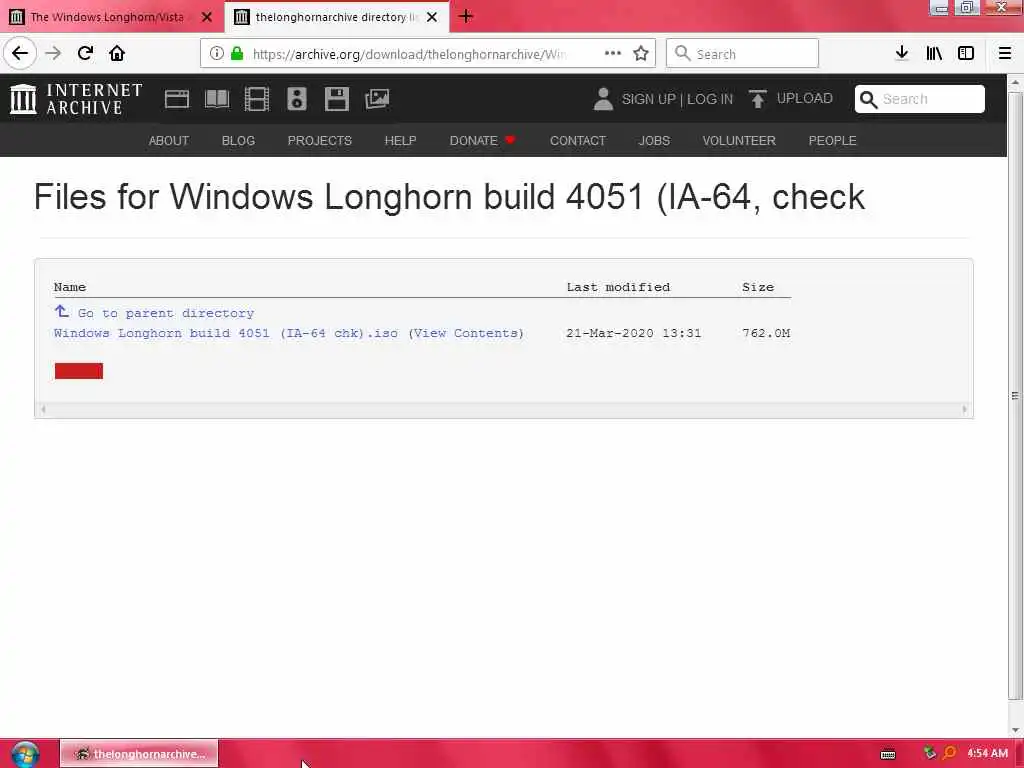The height and width of the screenshot is (768, 1024).
Task: Click the browser forward arrow
Action: coord(53,53)
